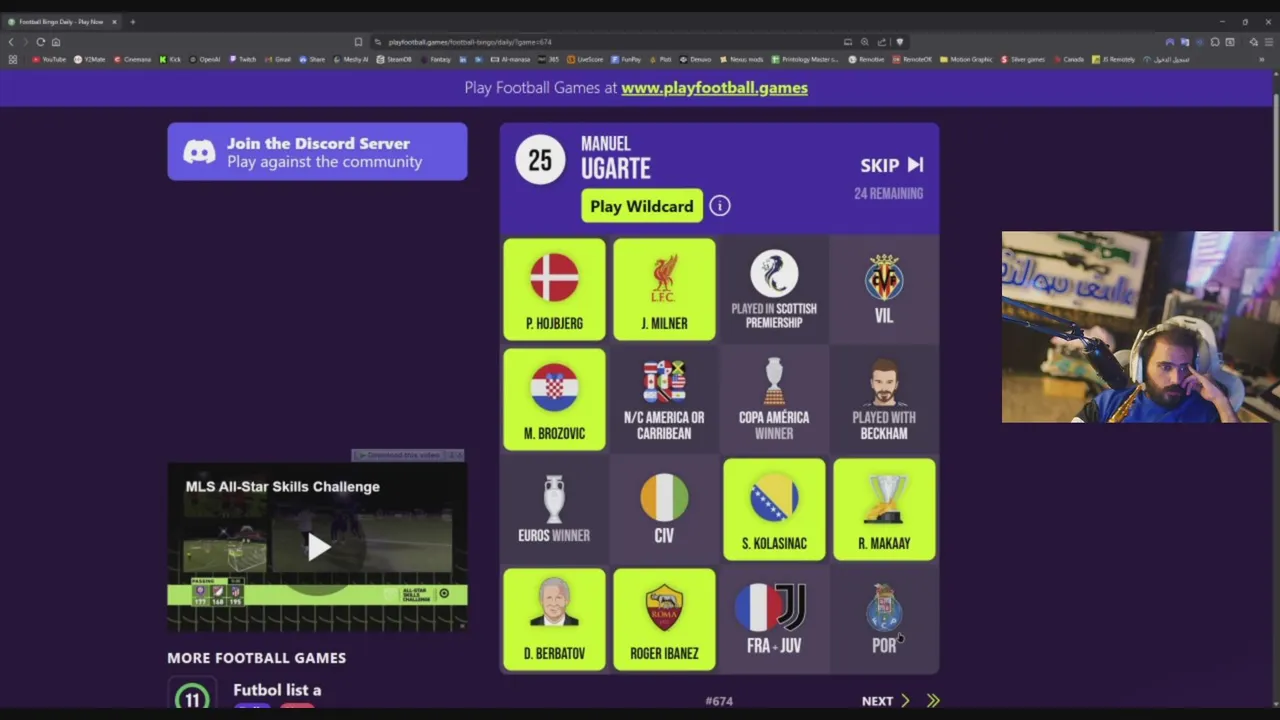Close the Football Bingo Daily tab
Screen dimensions: 1280x720
[x=114, y=21]
